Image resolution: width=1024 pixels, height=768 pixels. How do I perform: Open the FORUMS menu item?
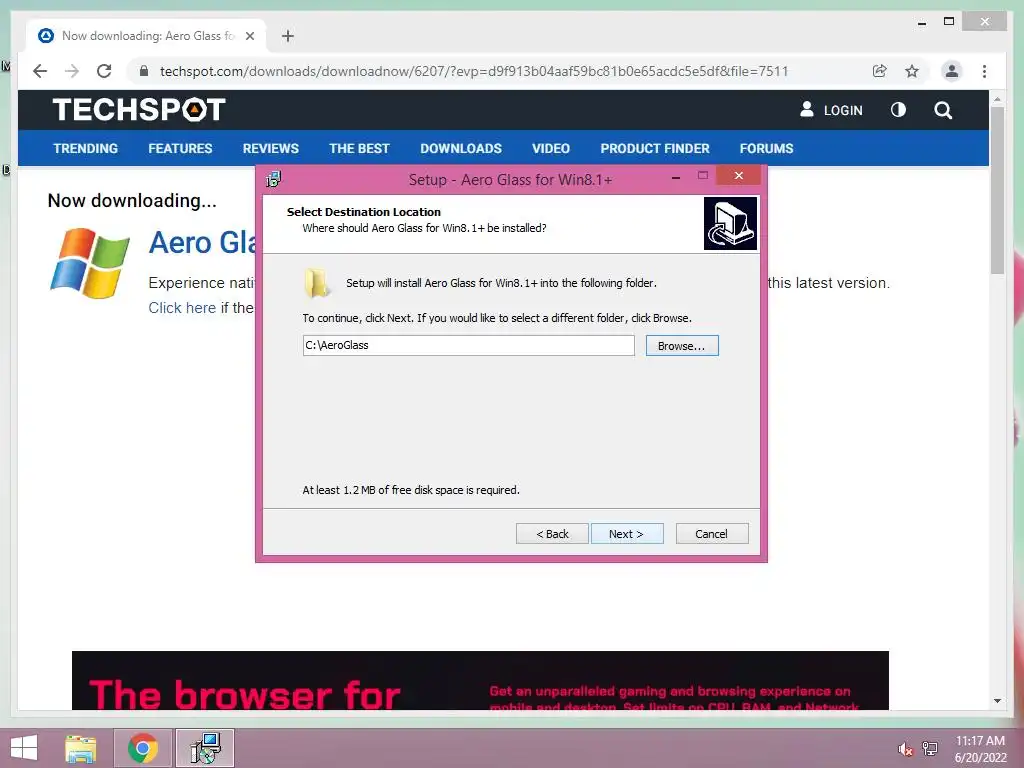(767, 148)
